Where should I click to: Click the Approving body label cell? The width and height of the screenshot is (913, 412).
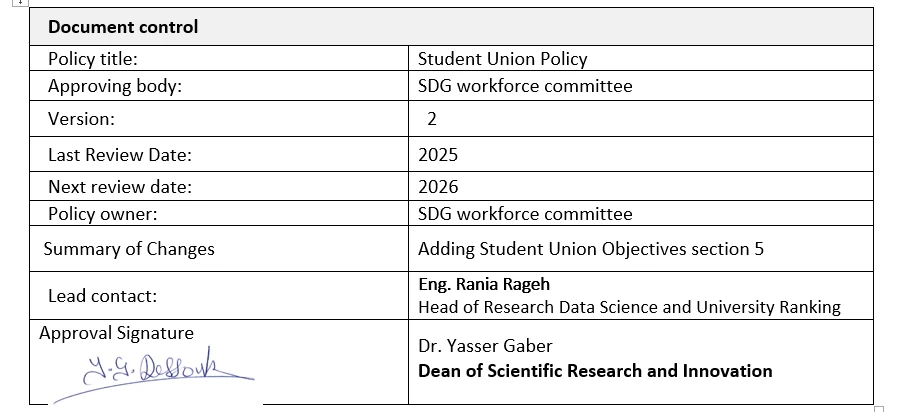pos(115,86)
